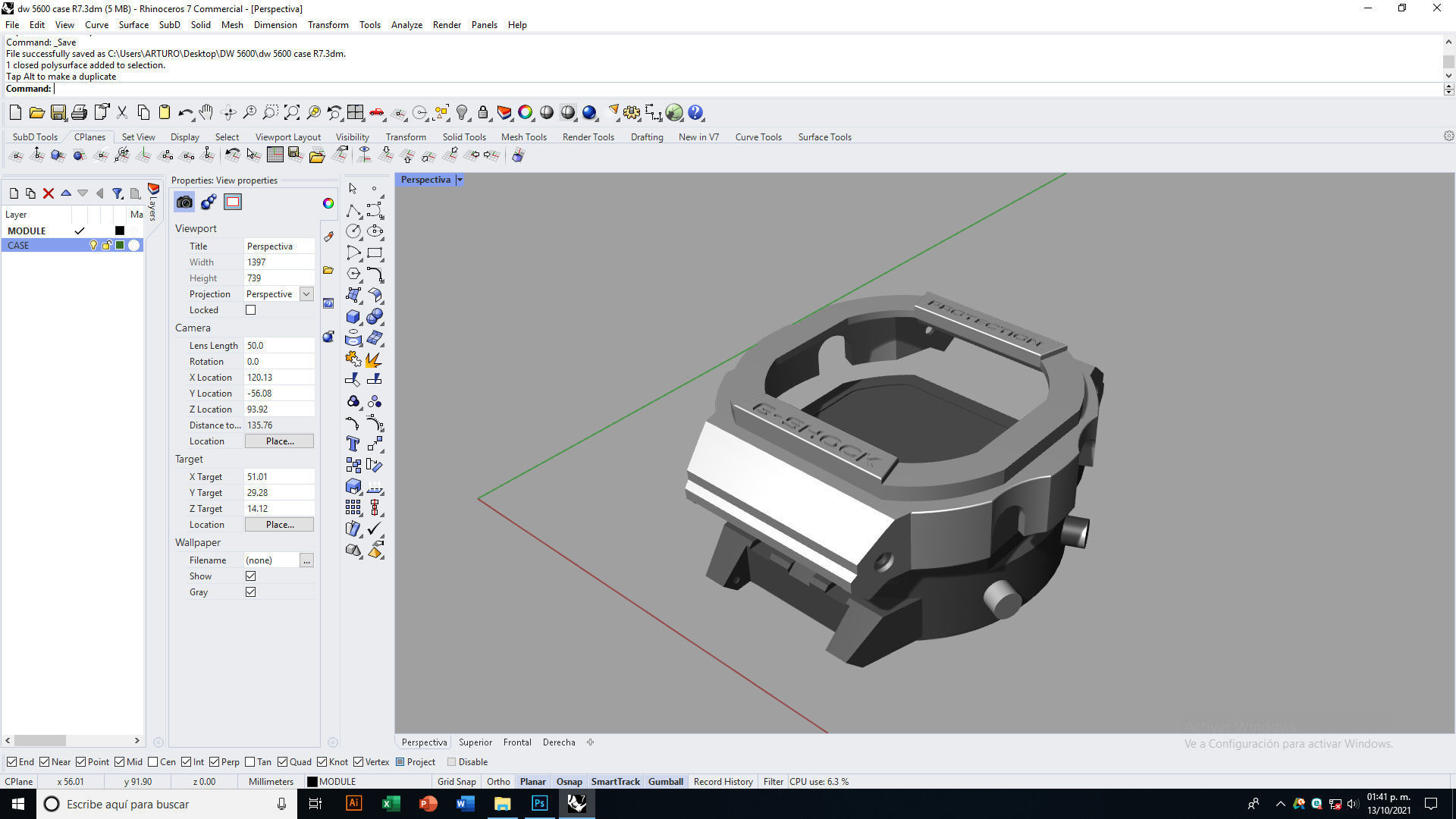Open Photoshop from the taskbar
Image resolution: width=1456 pixels, height=819 pixels.
[x=539, y=804]
